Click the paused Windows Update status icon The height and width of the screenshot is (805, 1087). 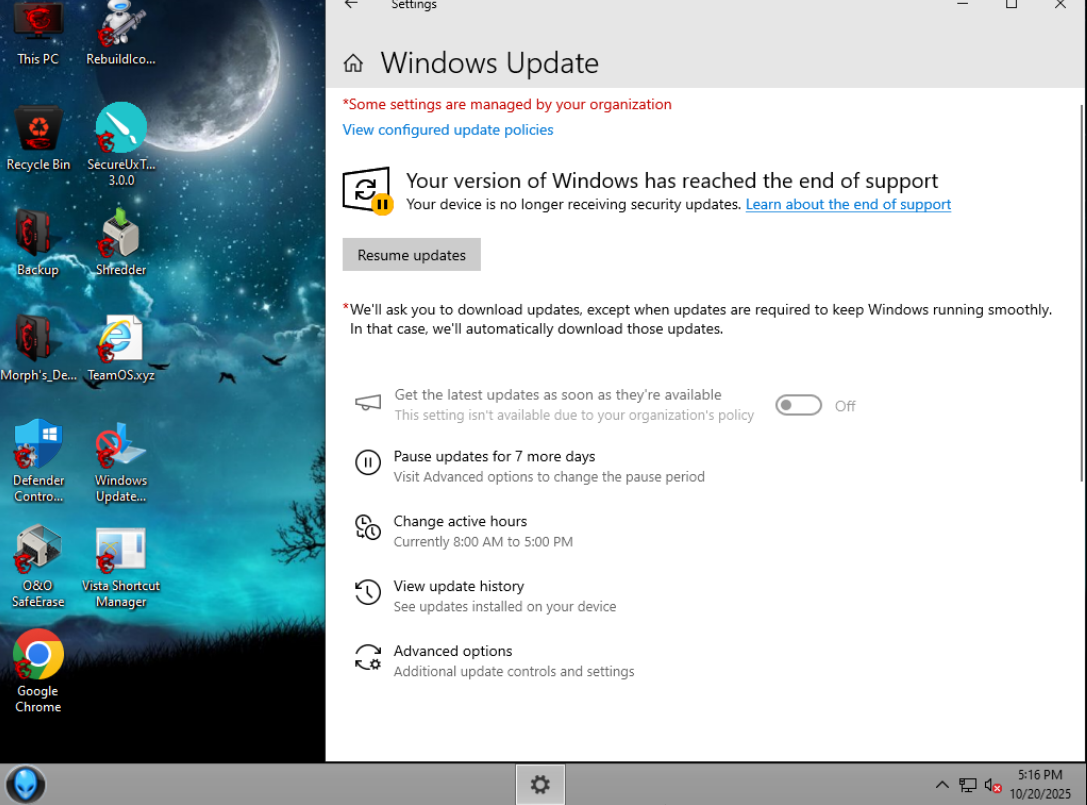point(367,191)
